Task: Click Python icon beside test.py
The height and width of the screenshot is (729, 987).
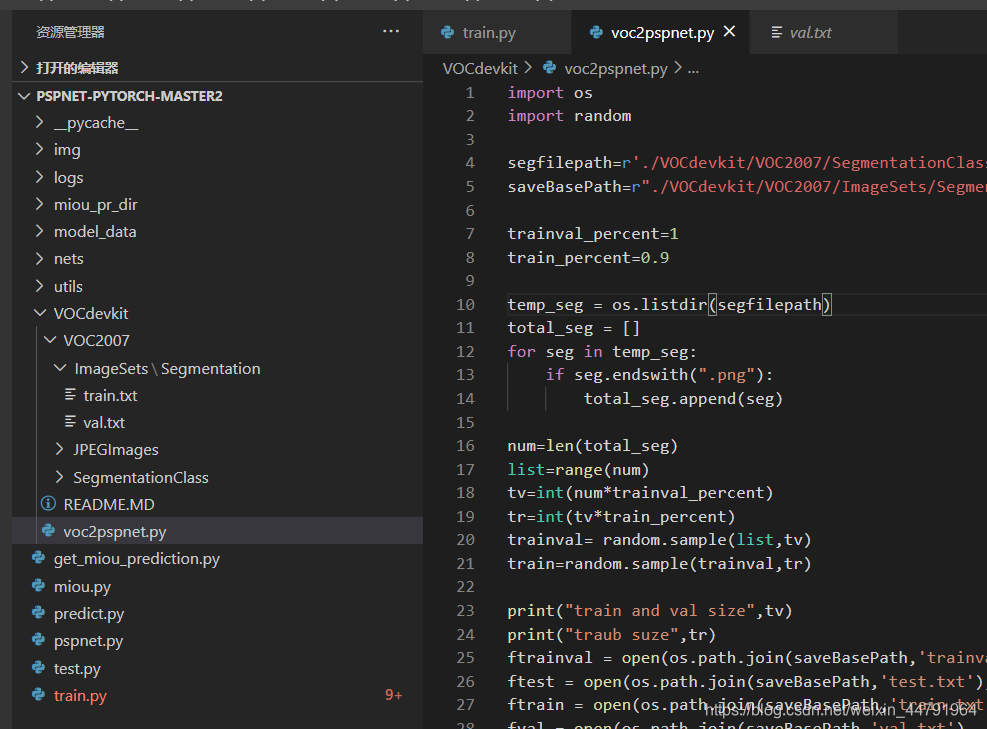Action: point(38,667)
